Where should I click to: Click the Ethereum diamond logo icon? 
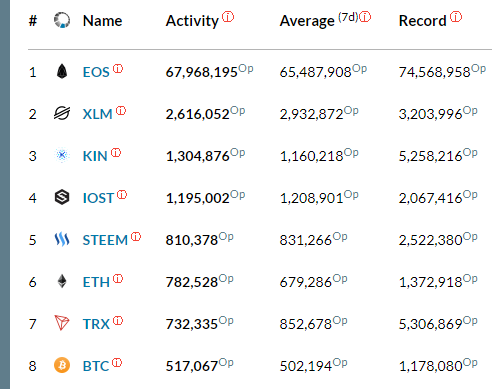pyautogui.click(x=62, y=281)
